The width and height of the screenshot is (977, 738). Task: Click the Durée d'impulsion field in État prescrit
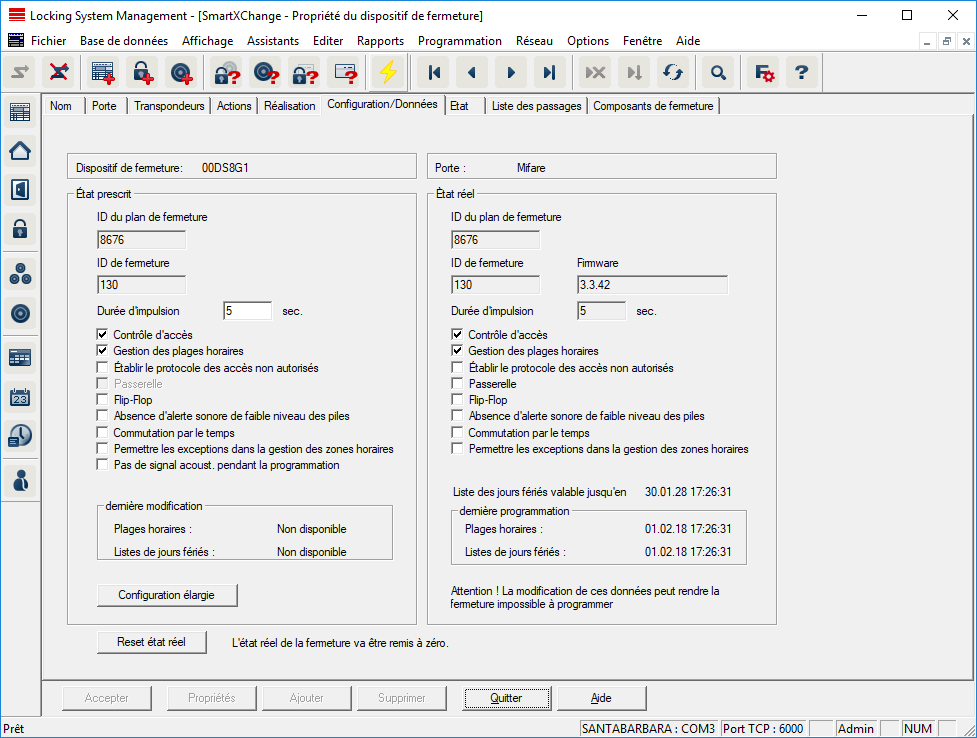[x=247, y=311]
